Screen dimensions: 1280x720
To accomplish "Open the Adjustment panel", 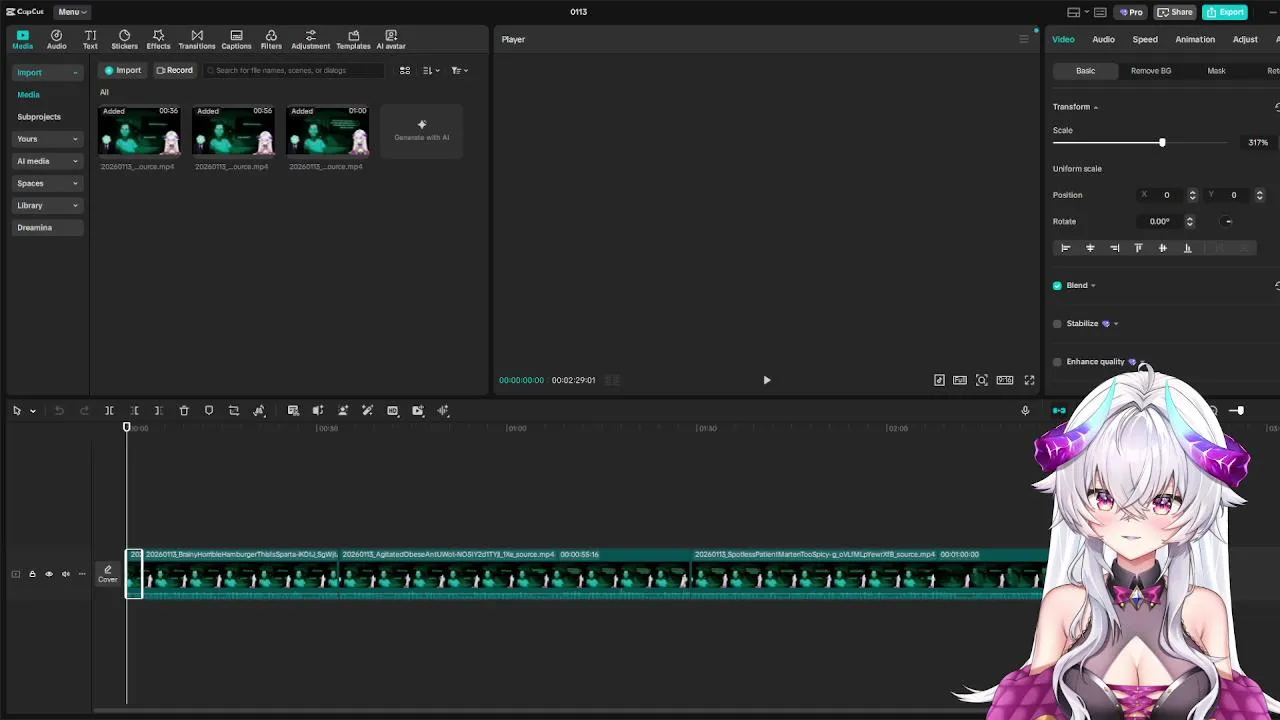I will click(x=310, y=39).
